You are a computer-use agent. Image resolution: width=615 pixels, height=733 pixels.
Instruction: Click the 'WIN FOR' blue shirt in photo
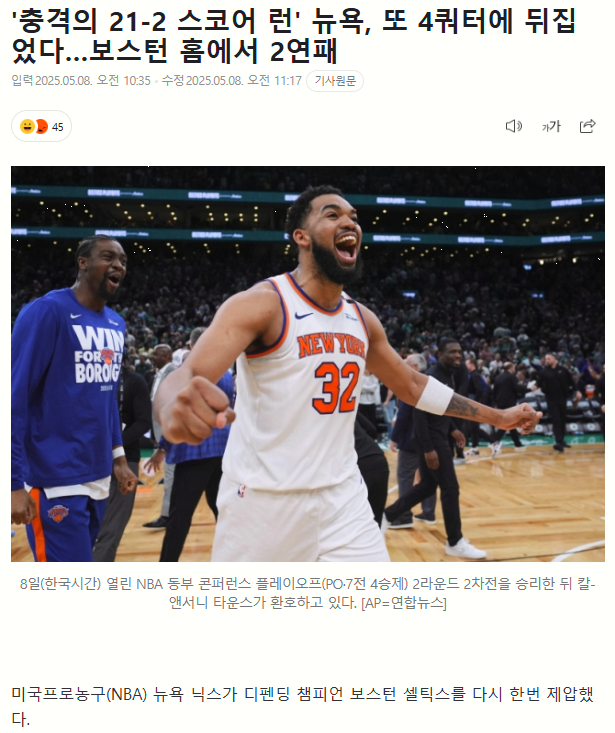[x=97, y=354]
